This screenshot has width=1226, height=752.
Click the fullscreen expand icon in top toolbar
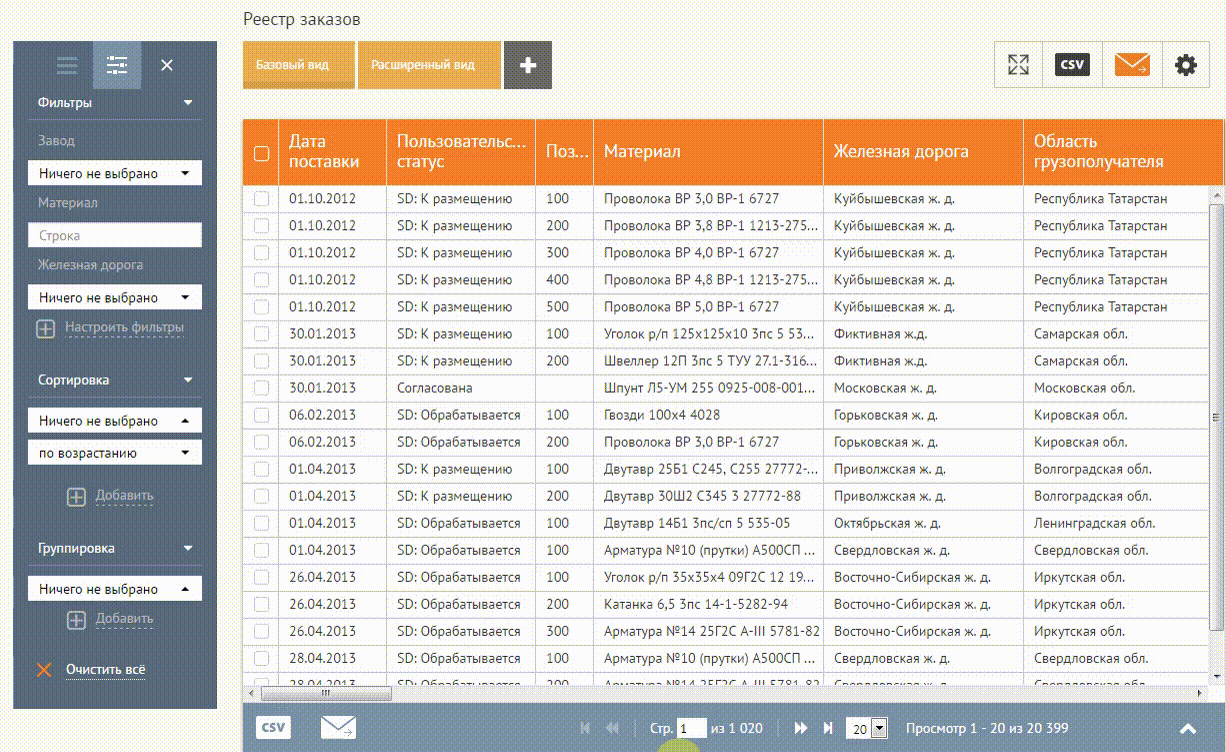[x=1018, y=65]
